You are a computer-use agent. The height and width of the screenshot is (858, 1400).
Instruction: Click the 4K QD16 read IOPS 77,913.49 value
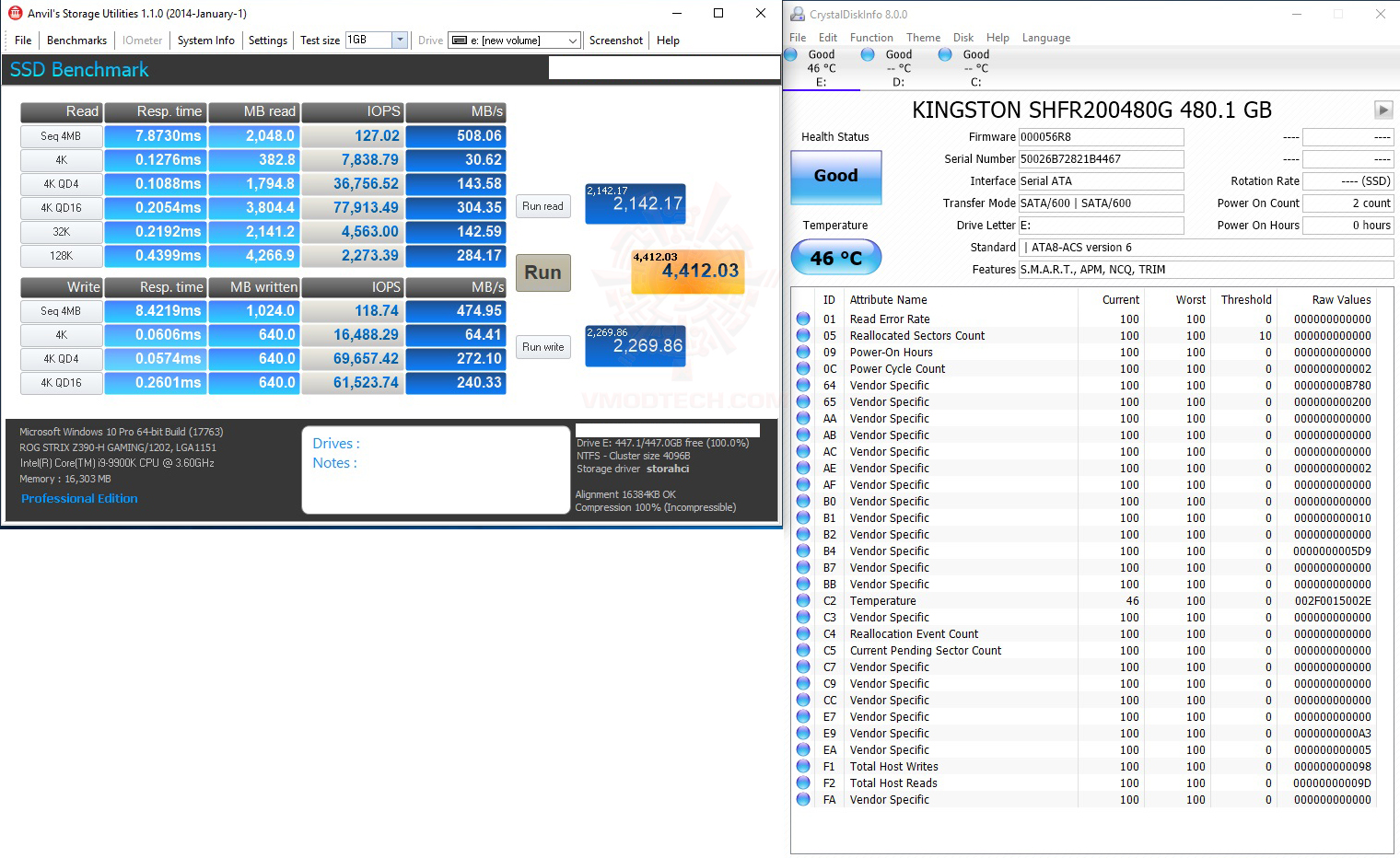(x=353, y=208)
